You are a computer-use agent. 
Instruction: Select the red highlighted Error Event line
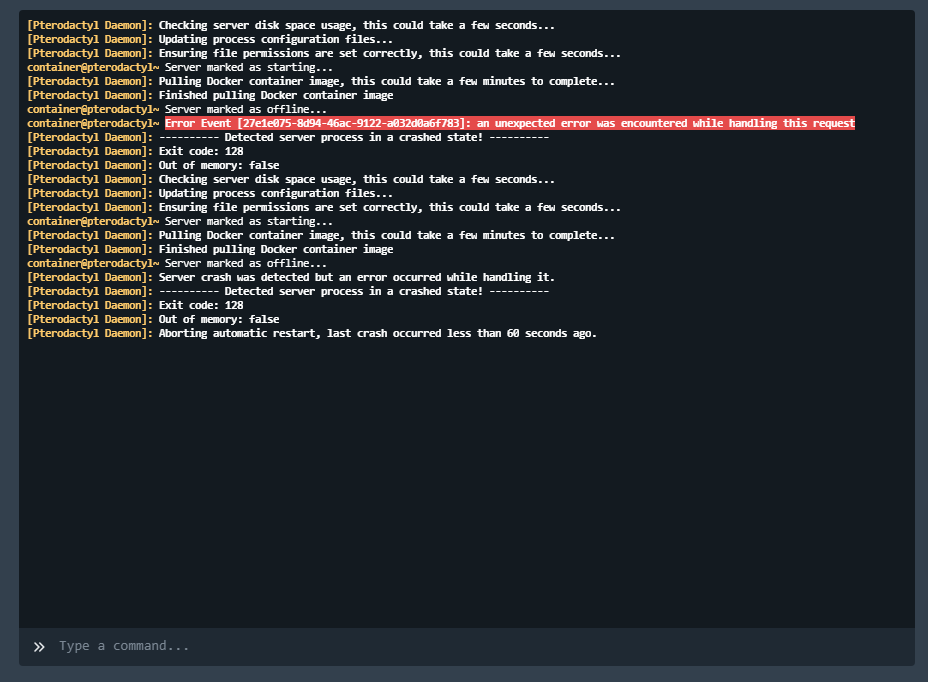tap(510, 123)
